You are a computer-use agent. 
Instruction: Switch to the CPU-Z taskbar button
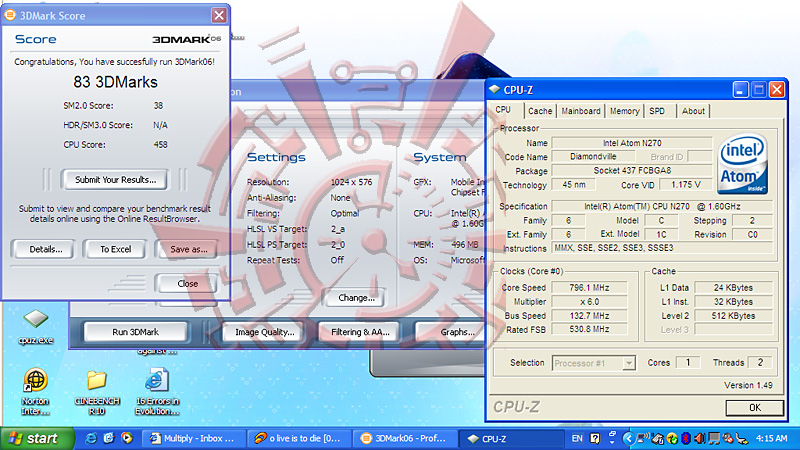click(x=509, y=438)
